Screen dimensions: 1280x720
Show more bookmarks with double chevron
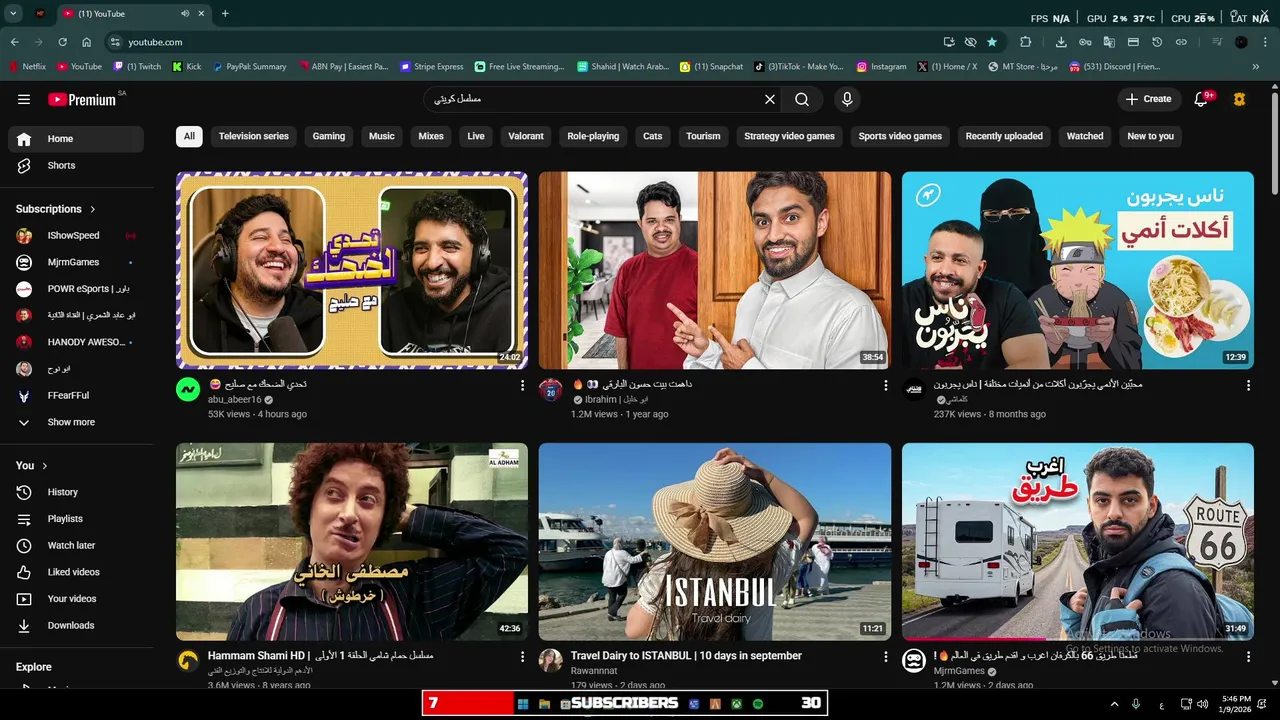pyautogui.click(x=1256, y=67)
